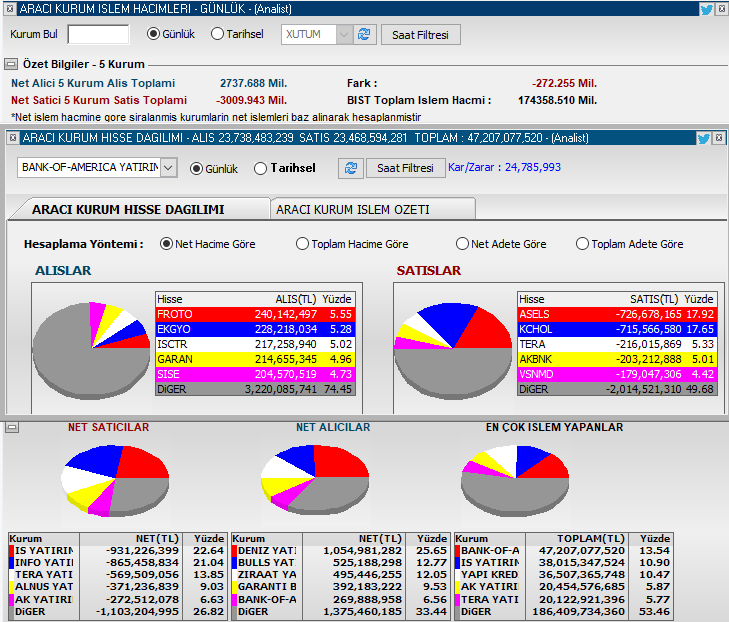Select the KCHOL row in Satislar table
Screen dimensions: 729x622
coord(617,329)
